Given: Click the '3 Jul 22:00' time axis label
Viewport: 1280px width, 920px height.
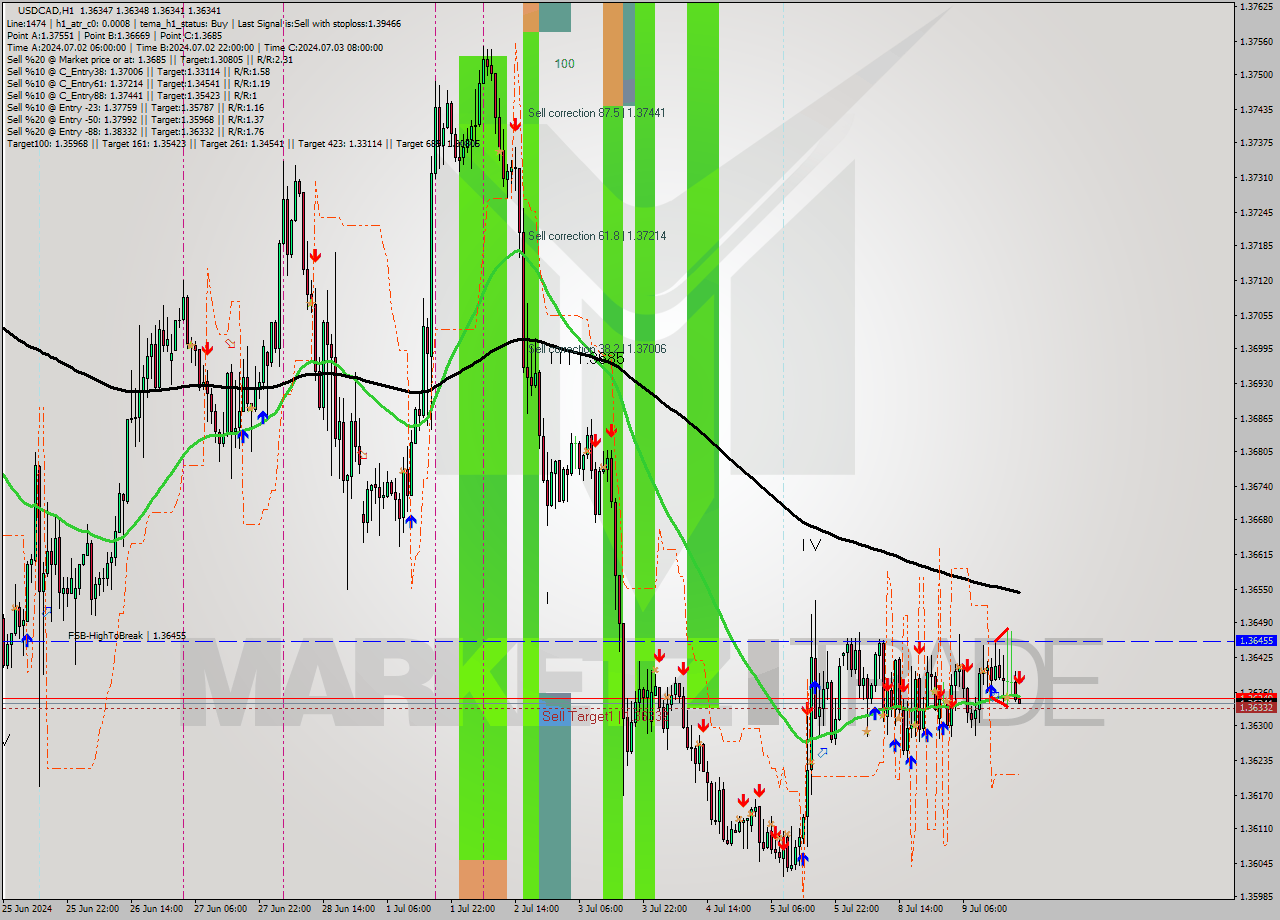Looking at the screenshot, I should pyautogui.click(x=667, y=909).
